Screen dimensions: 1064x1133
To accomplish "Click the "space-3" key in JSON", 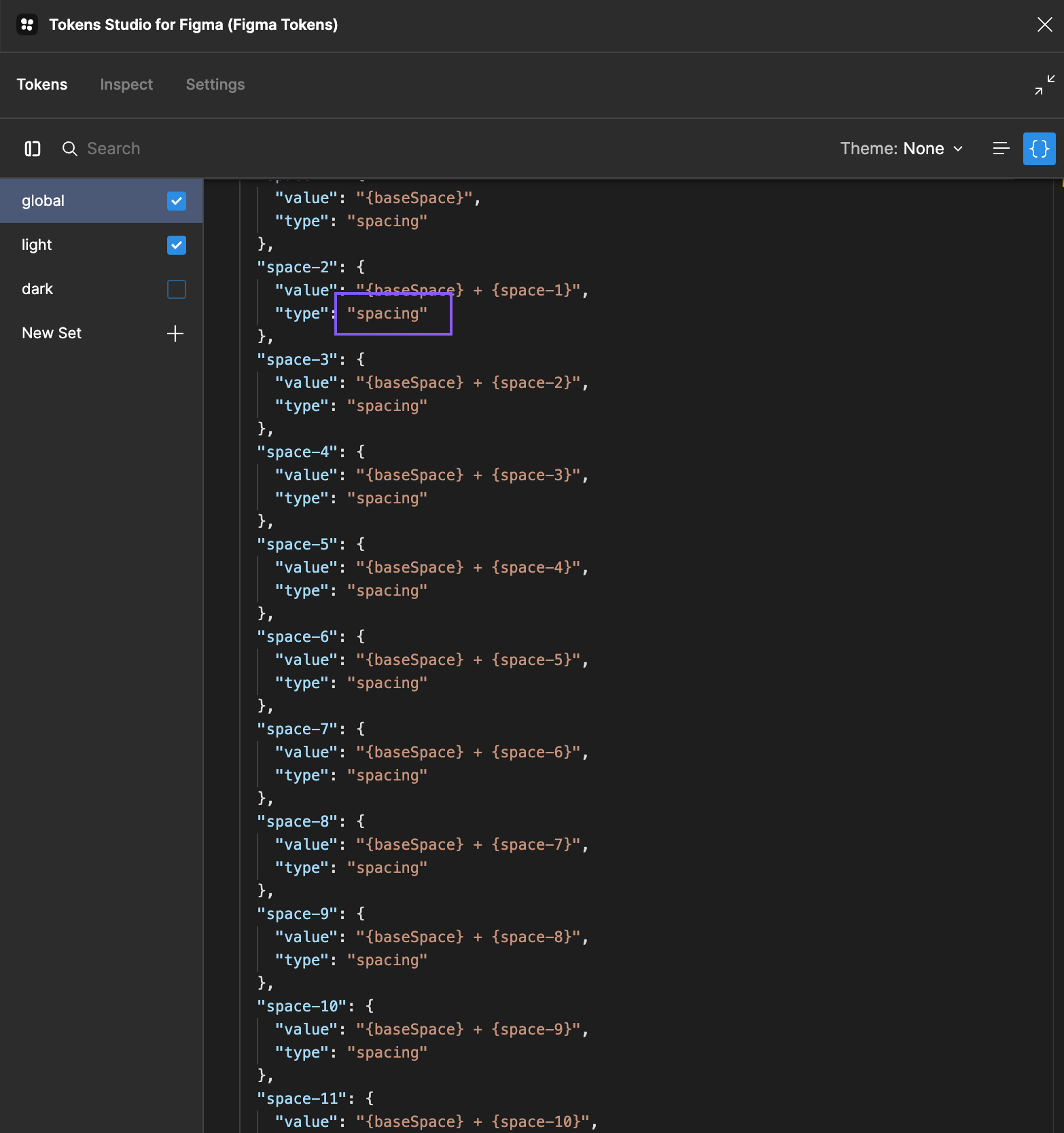I will [x=297, y=360].
